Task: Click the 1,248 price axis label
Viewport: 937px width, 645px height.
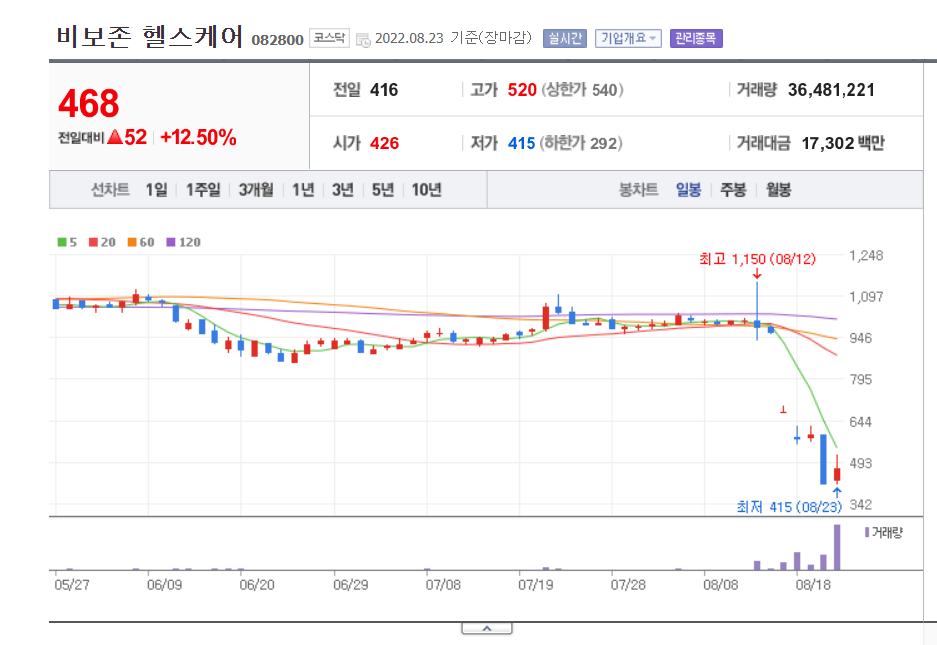Action: click(866, 256)
